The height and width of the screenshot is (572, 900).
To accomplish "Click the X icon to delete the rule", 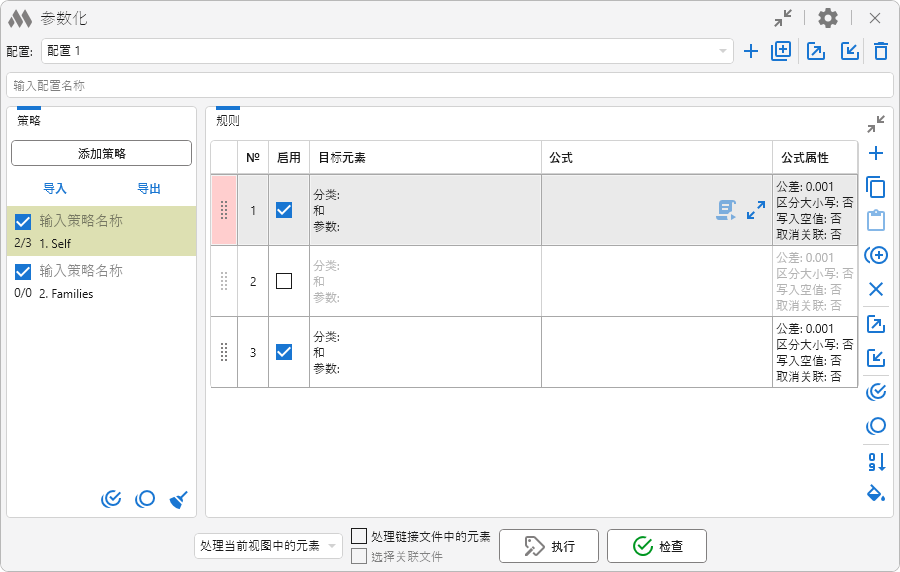I will point(876,289).
